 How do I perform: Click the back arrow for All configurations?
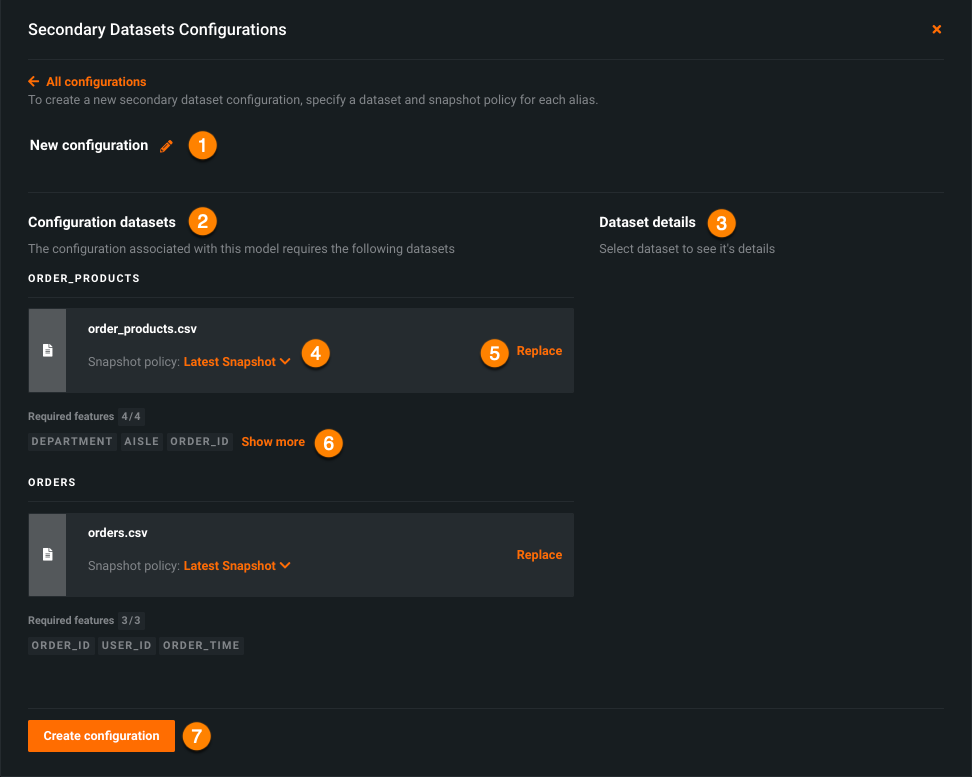(x=34, y=82)
